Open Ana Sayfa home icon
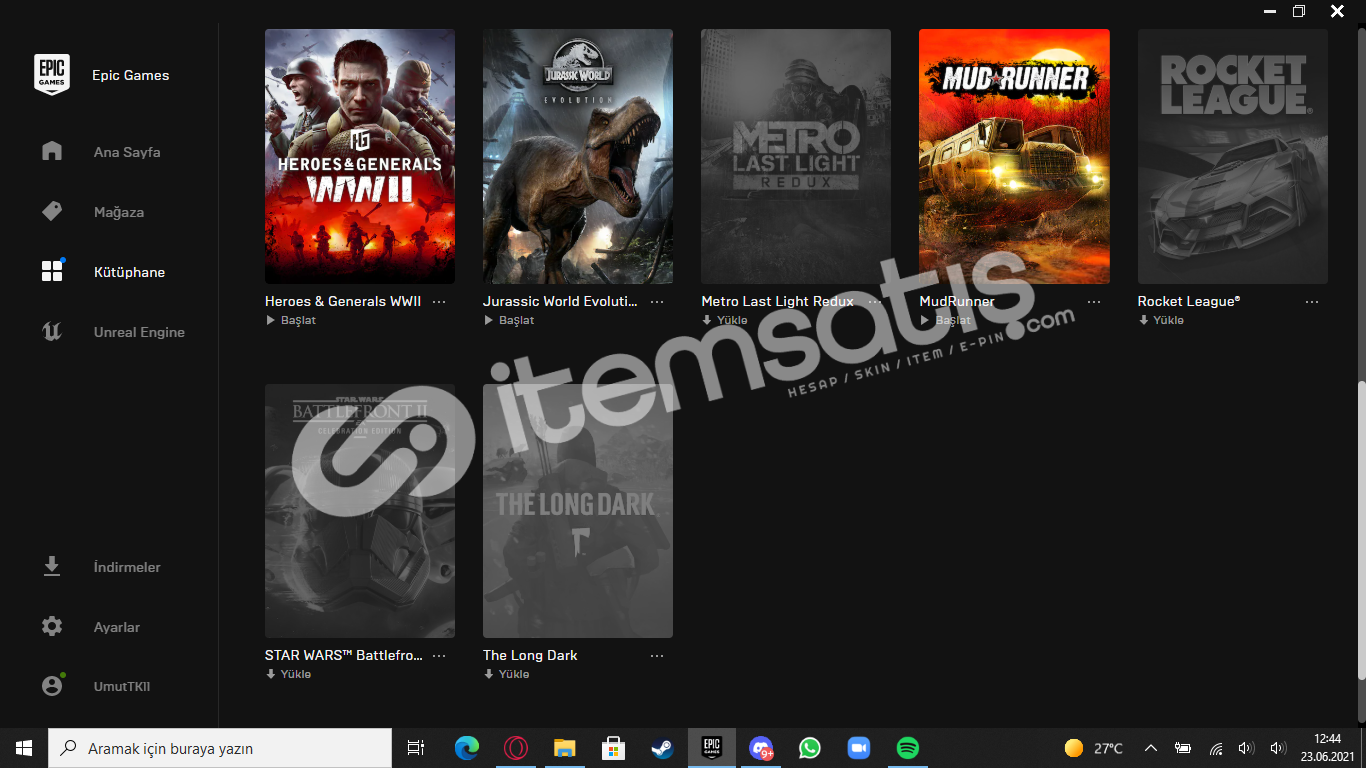The height and width of the screenshot is (768, 1366). pos(52,151)
